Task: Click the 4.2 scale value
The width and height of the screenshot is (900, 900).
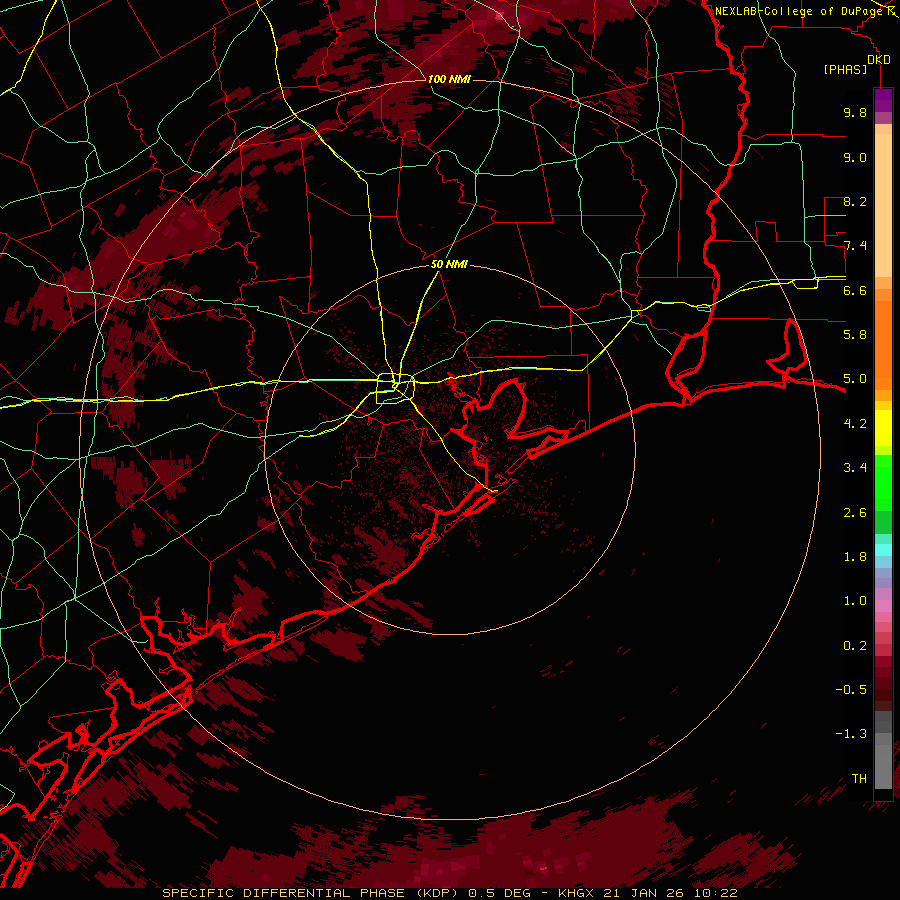Action: click(x=855, y=424)
